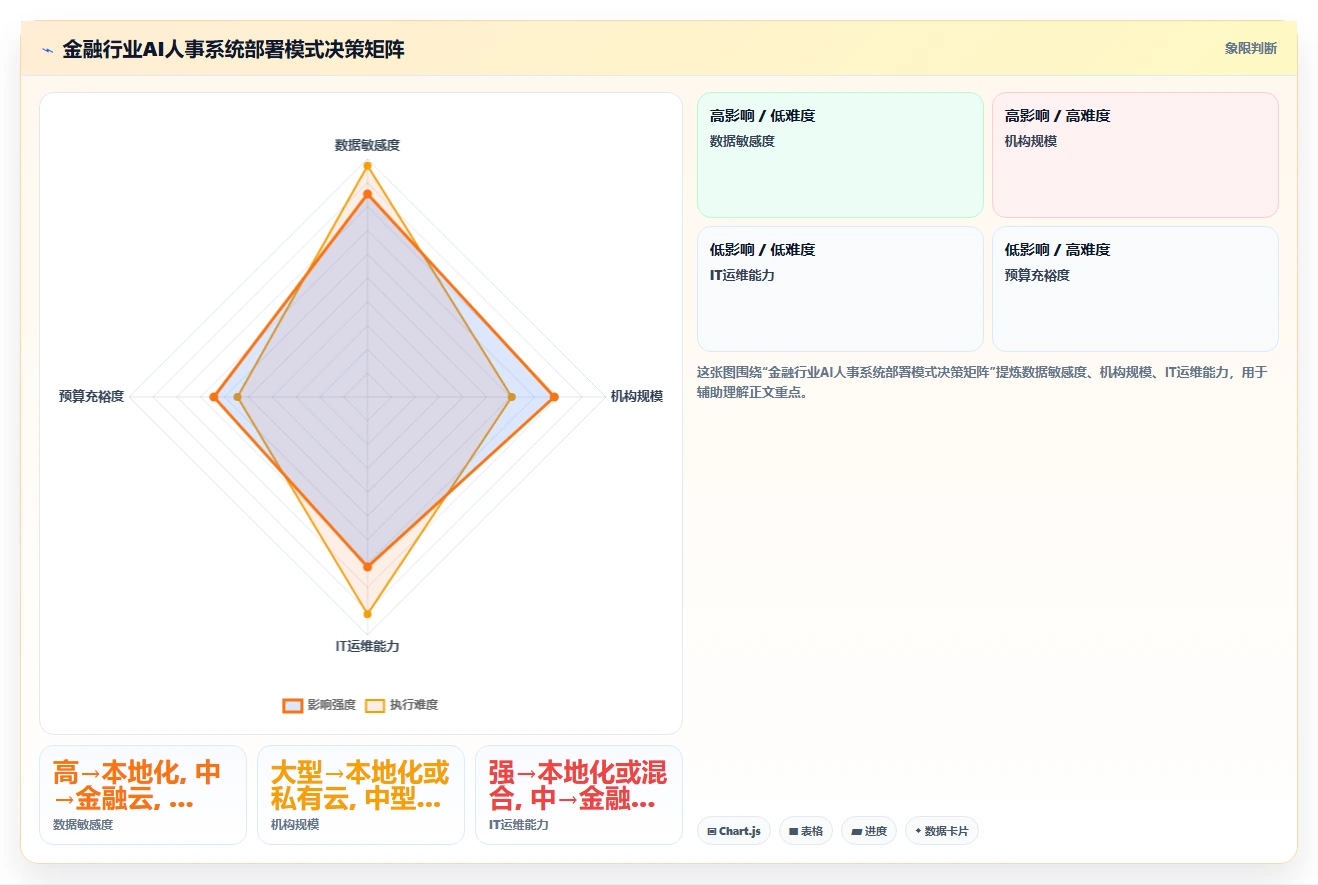The image size is (1318, 885).
Task: Click the 数据敏感度 radar axis label
Action: click(x=367, y=145)
